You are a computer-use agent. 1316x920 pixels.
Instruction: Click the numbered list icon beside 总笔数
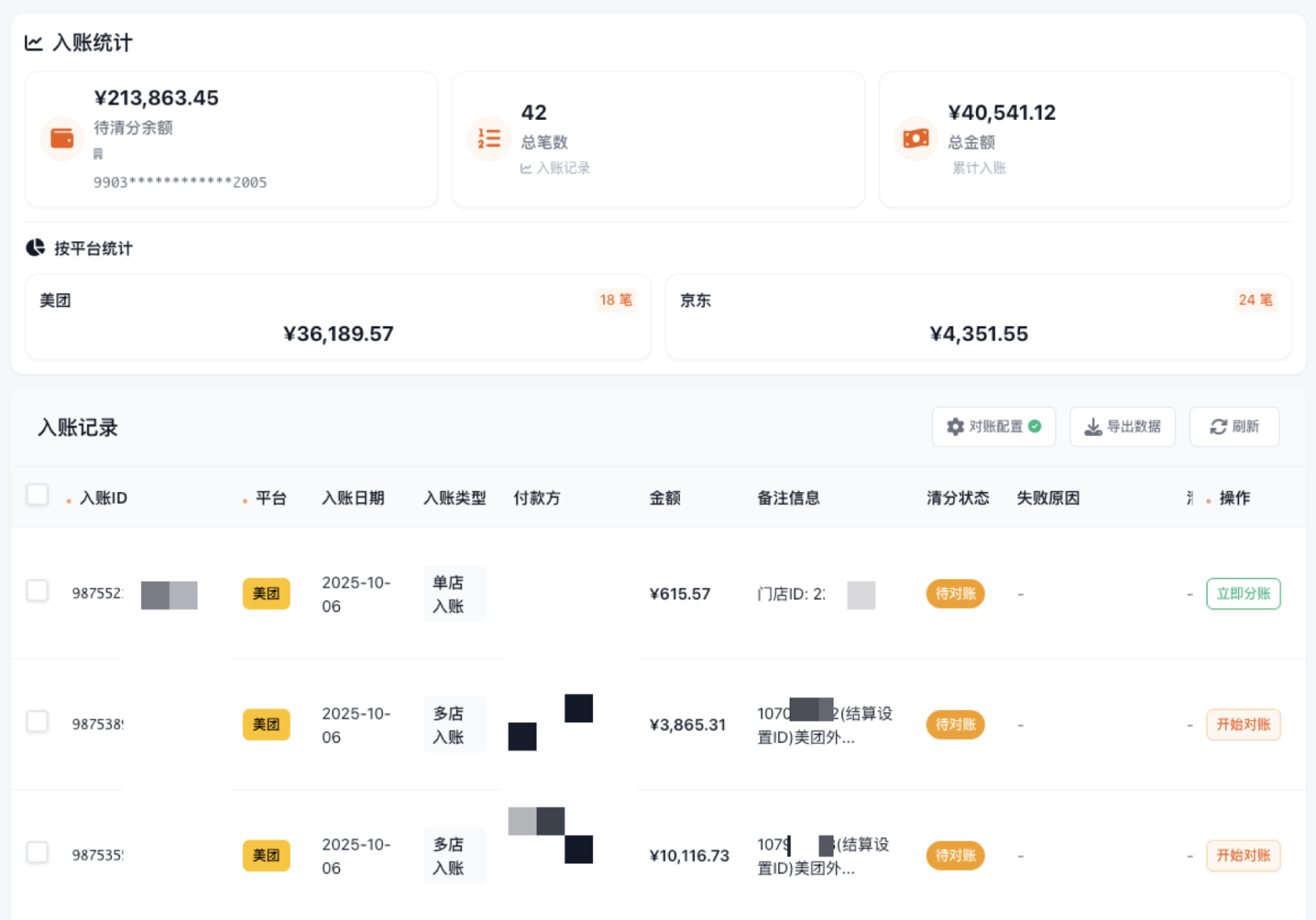pyautogui.click(x=489, y=139)
